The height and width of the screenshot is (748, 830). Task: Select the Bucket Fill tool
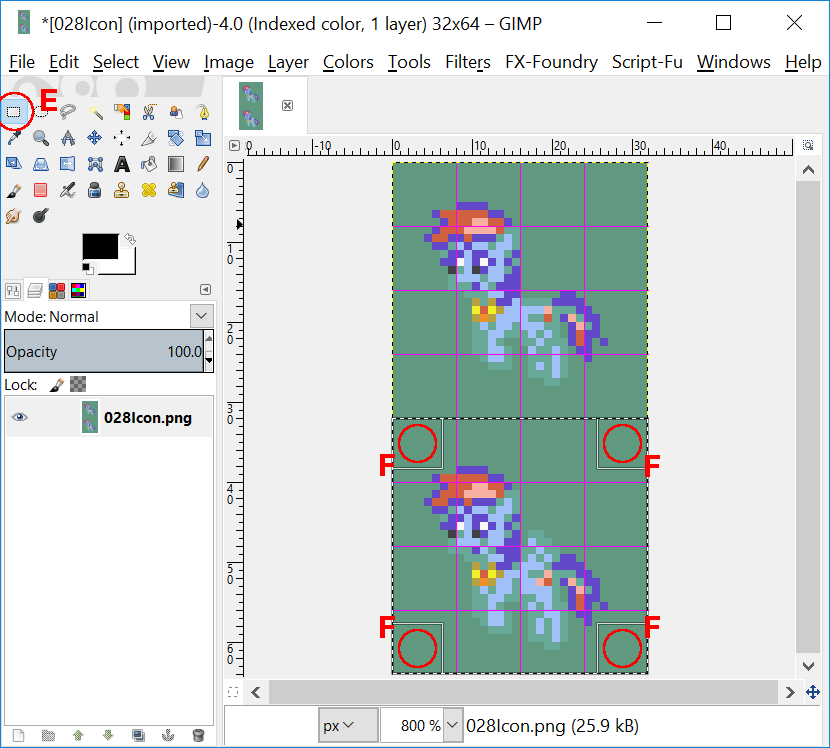148,163
